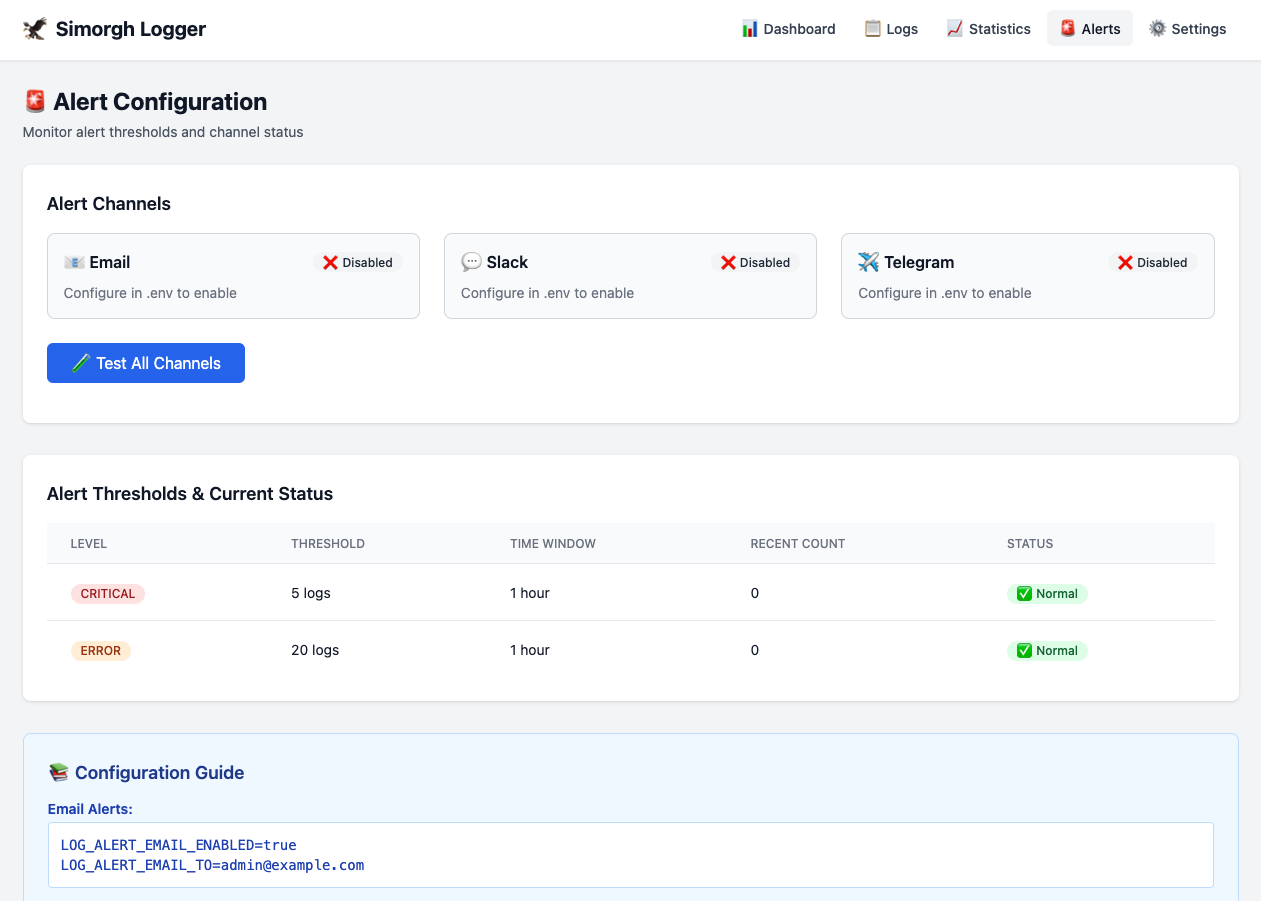Viewport: 1261px width, 901px height.
Task: Click the Email envelope icon
Action: coord(74,262)
